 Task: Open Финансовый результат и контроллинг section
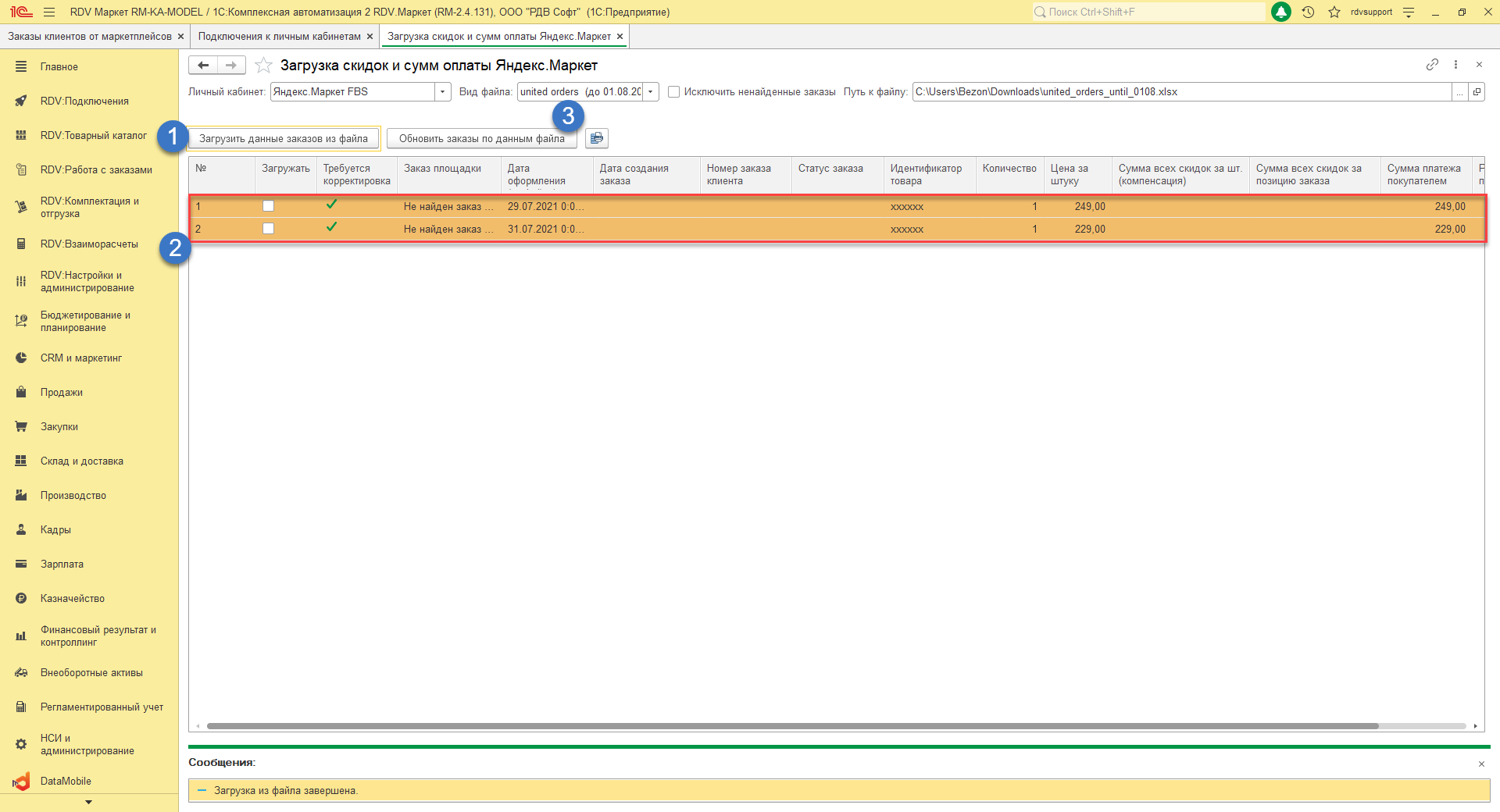[x=98, y=636]
